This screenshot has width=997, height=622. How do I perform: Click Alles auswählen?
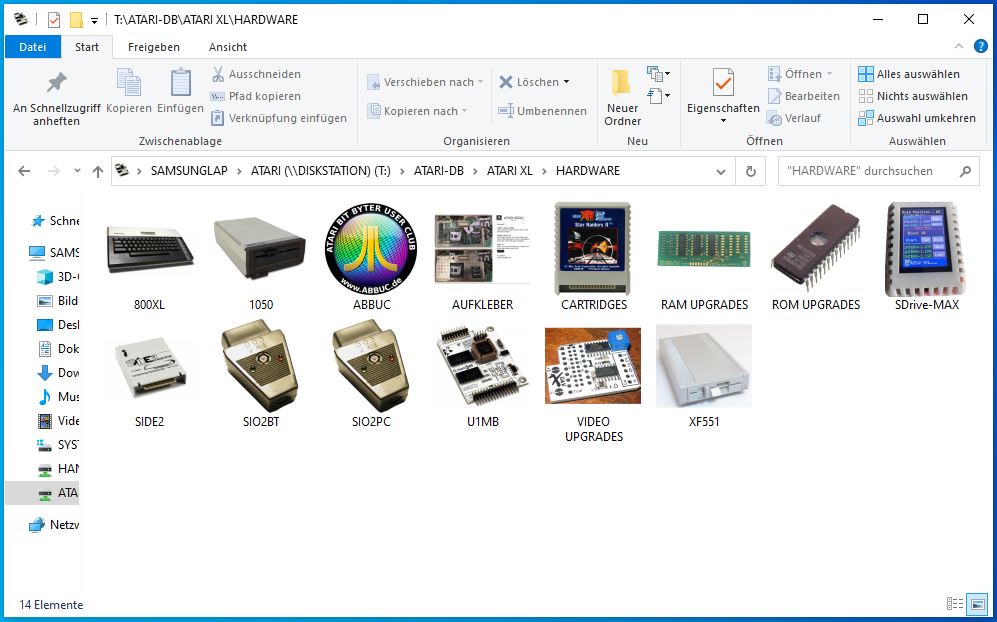tap(909, 74)
